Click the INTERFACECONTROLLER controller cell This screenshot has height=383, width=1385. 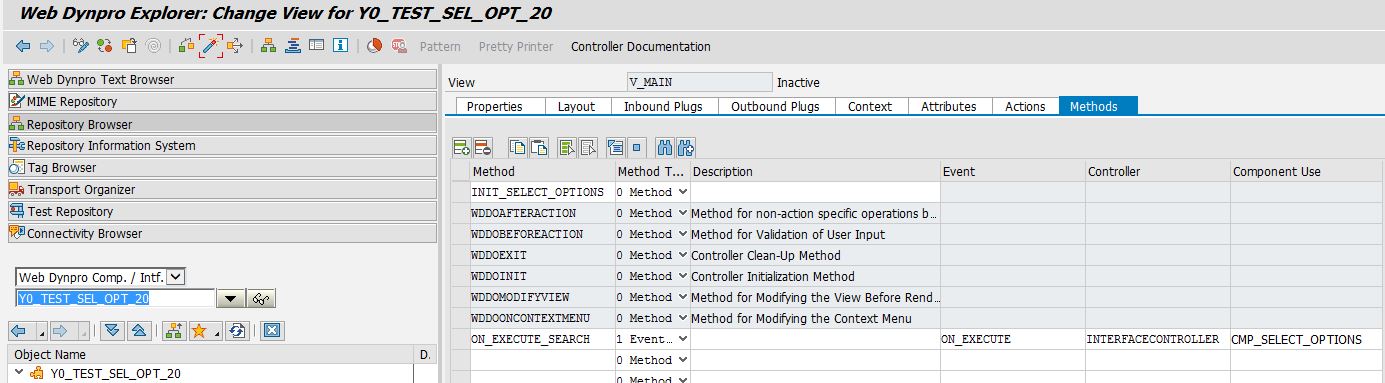click(x=1157, y=339)
